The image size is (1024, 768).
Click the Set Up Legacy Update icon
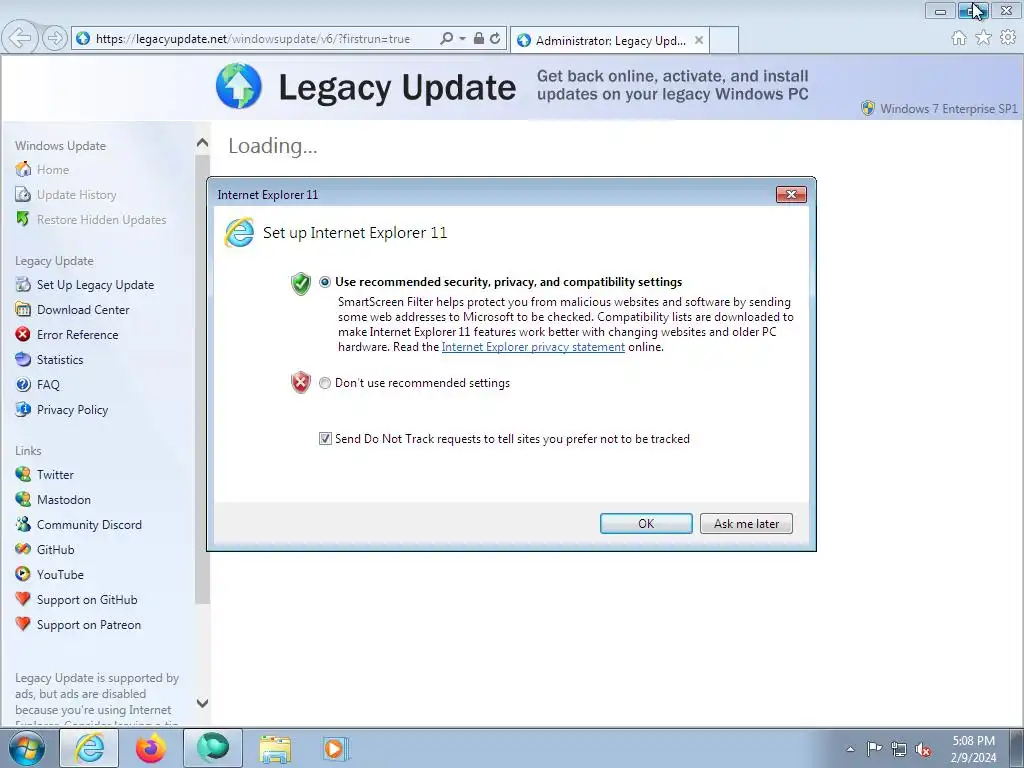point(23,285)
